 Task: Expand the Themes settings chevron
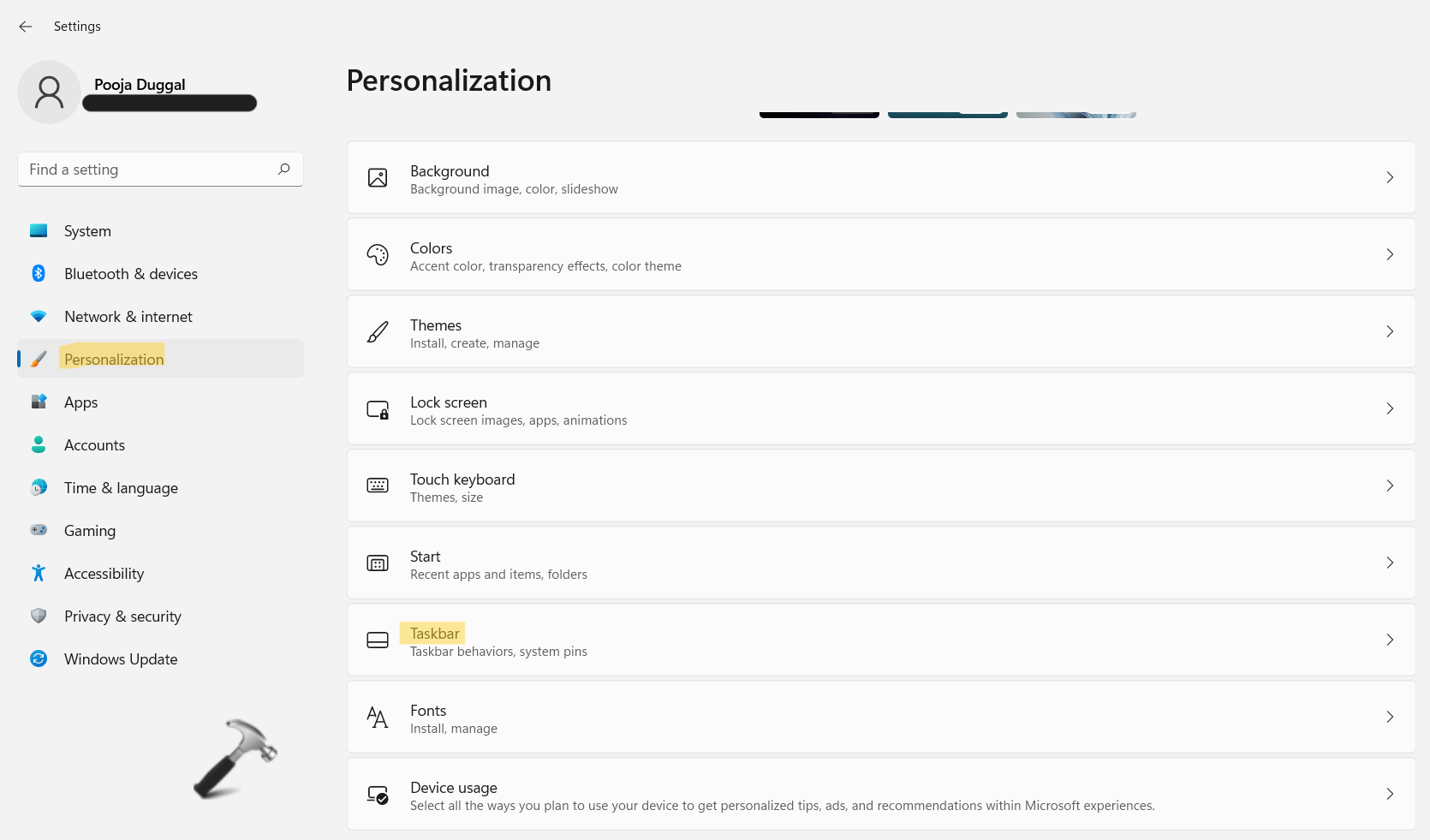[1390, 331]
